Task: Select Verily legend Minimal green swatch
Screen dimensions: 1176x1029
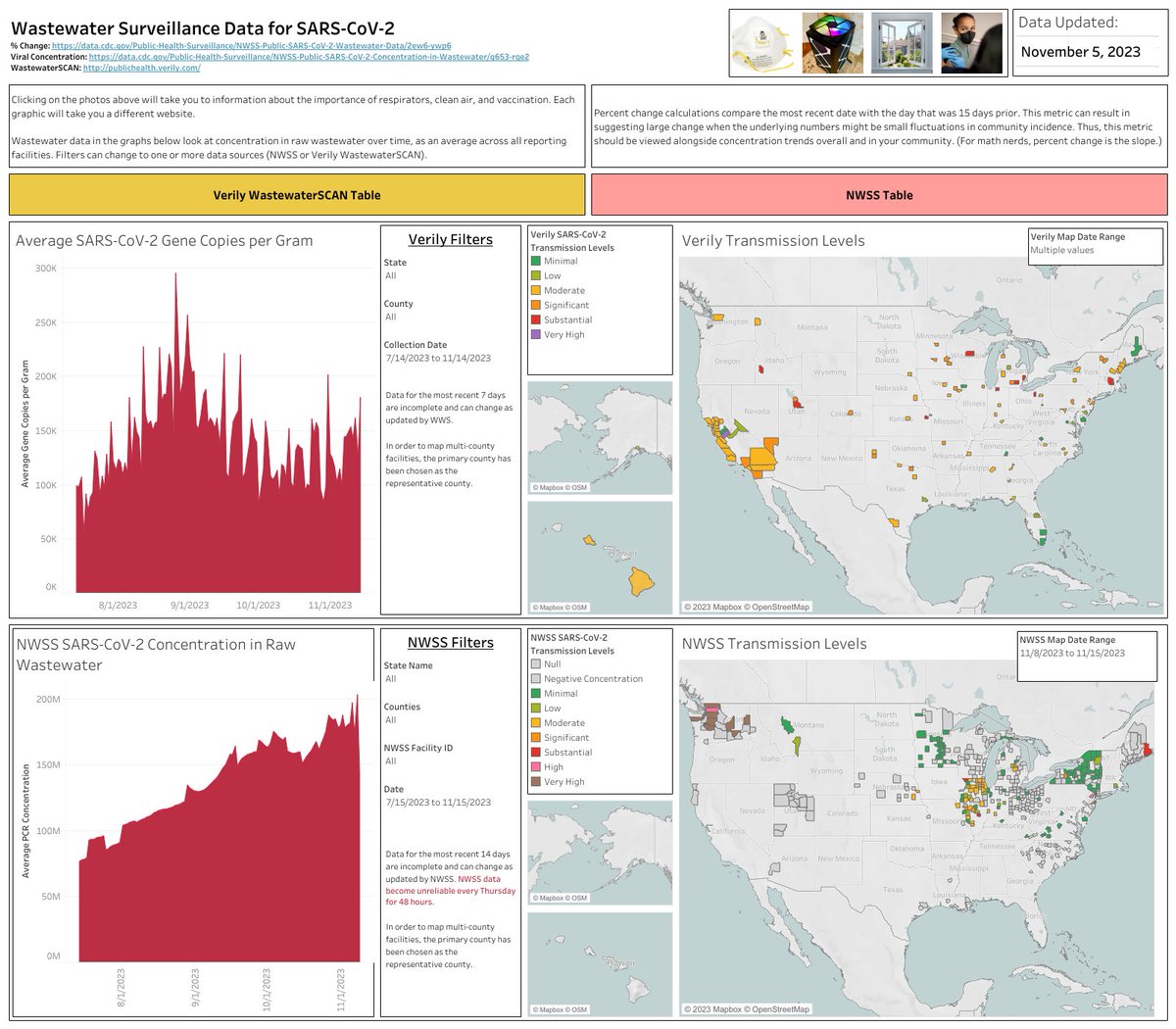Action: tap(536, 261)
